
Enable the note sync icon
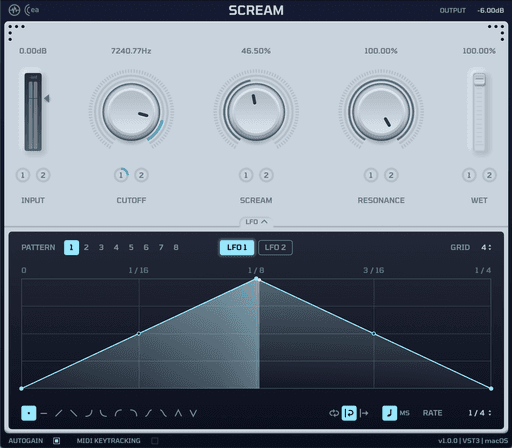pos(389,413)
